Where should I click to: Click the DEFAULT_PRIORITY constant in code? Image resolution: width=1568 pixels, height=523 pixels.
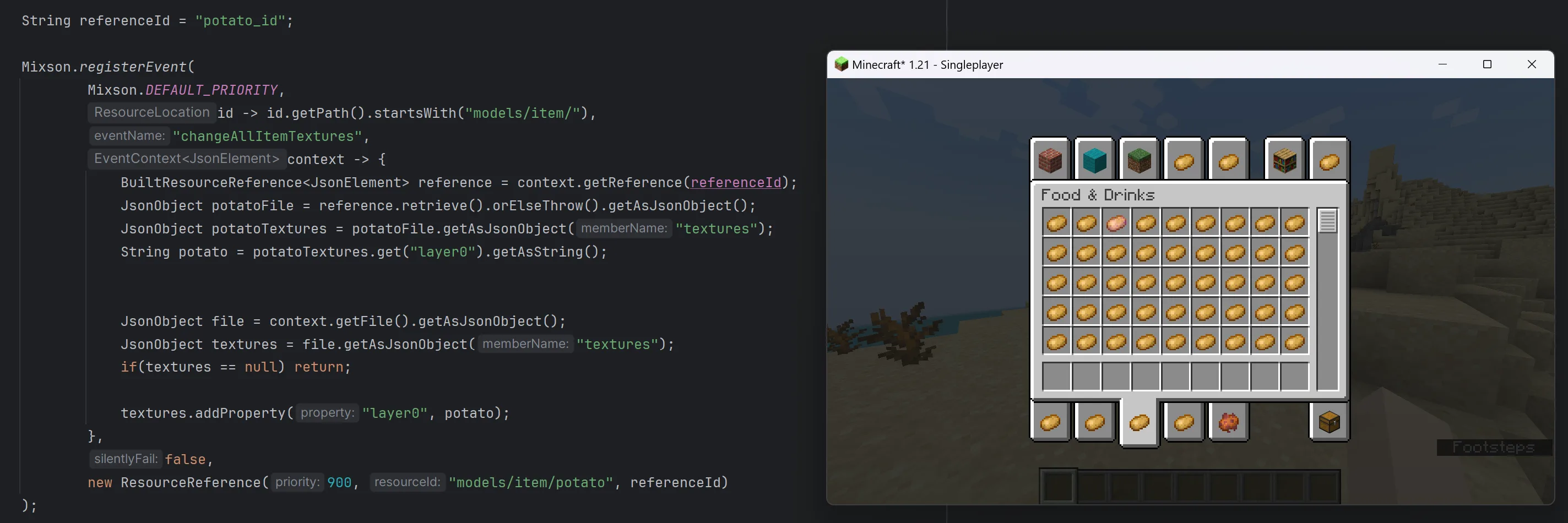(211, 90)
